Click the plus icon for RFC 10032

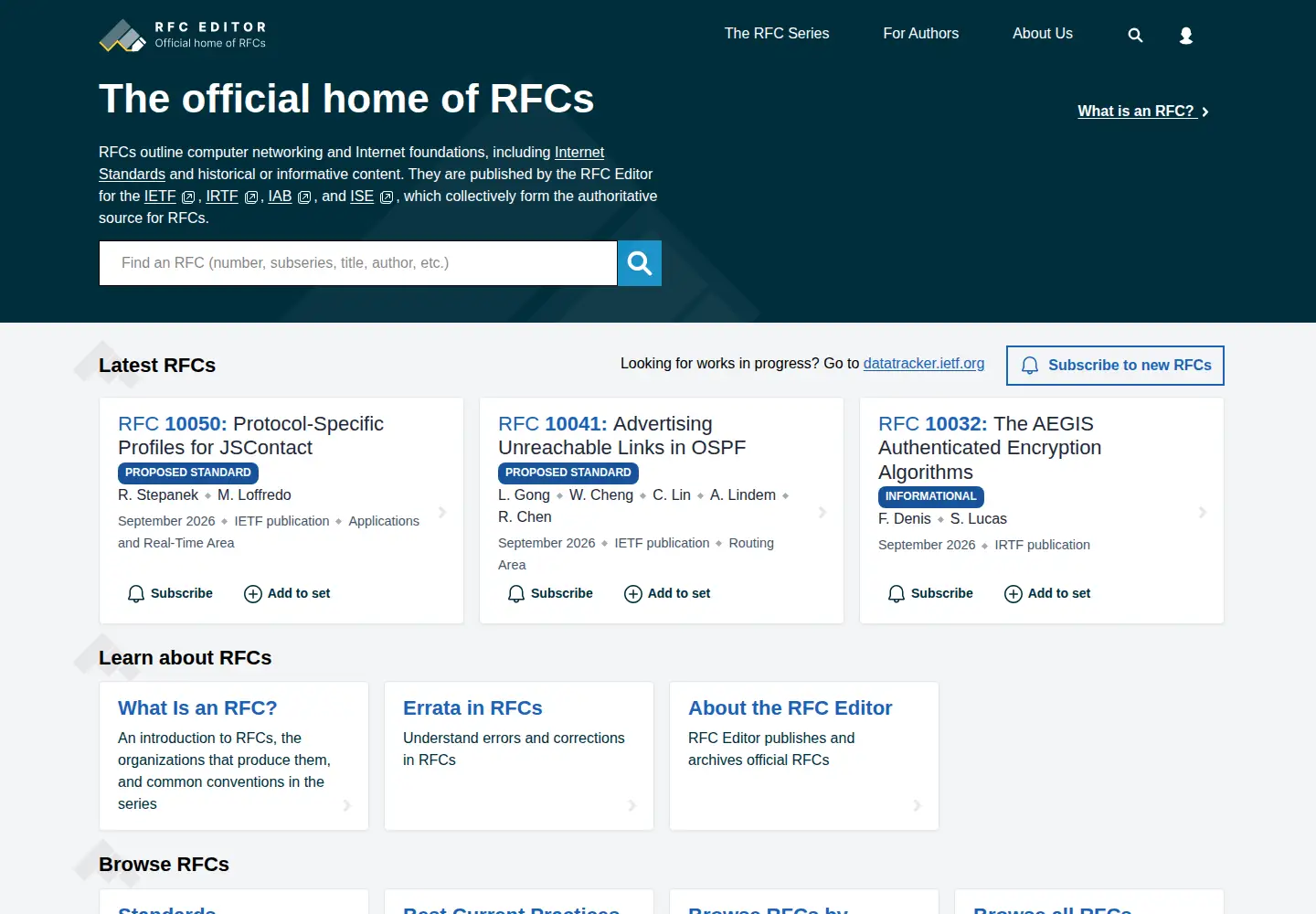[1014, 594]
